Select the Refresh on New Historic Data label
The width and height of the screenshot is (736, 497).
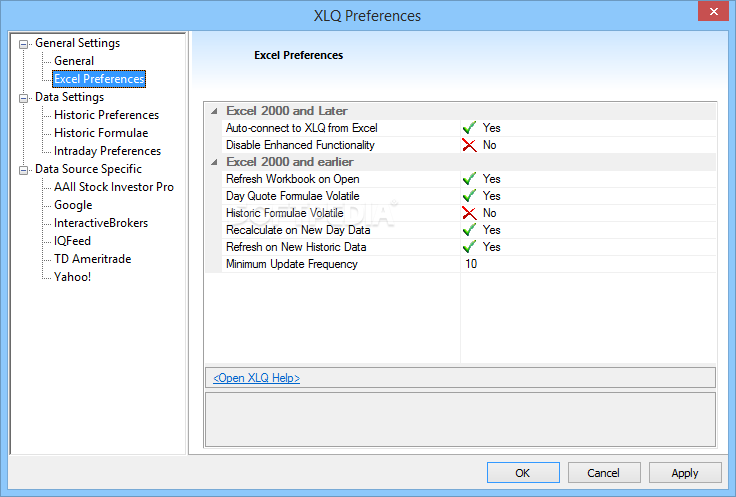[296, 247]
